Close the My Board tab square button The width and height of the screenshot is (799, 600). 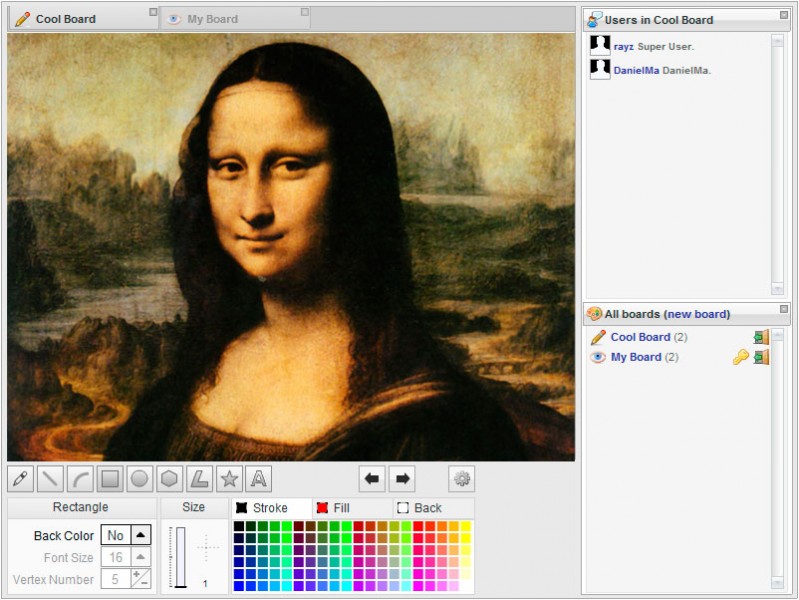(305, 12)
